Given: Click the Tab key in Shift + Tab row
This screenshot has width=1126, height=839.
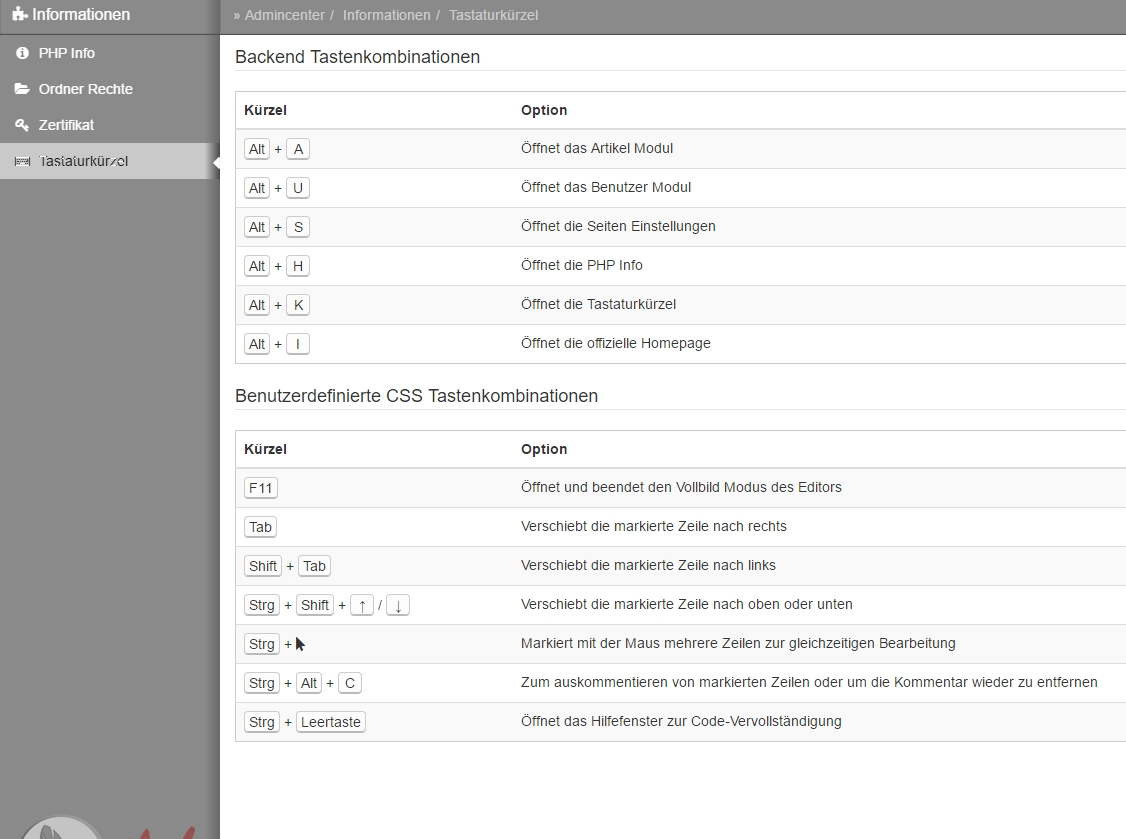Looking at the screenshot, I should 315,566.
